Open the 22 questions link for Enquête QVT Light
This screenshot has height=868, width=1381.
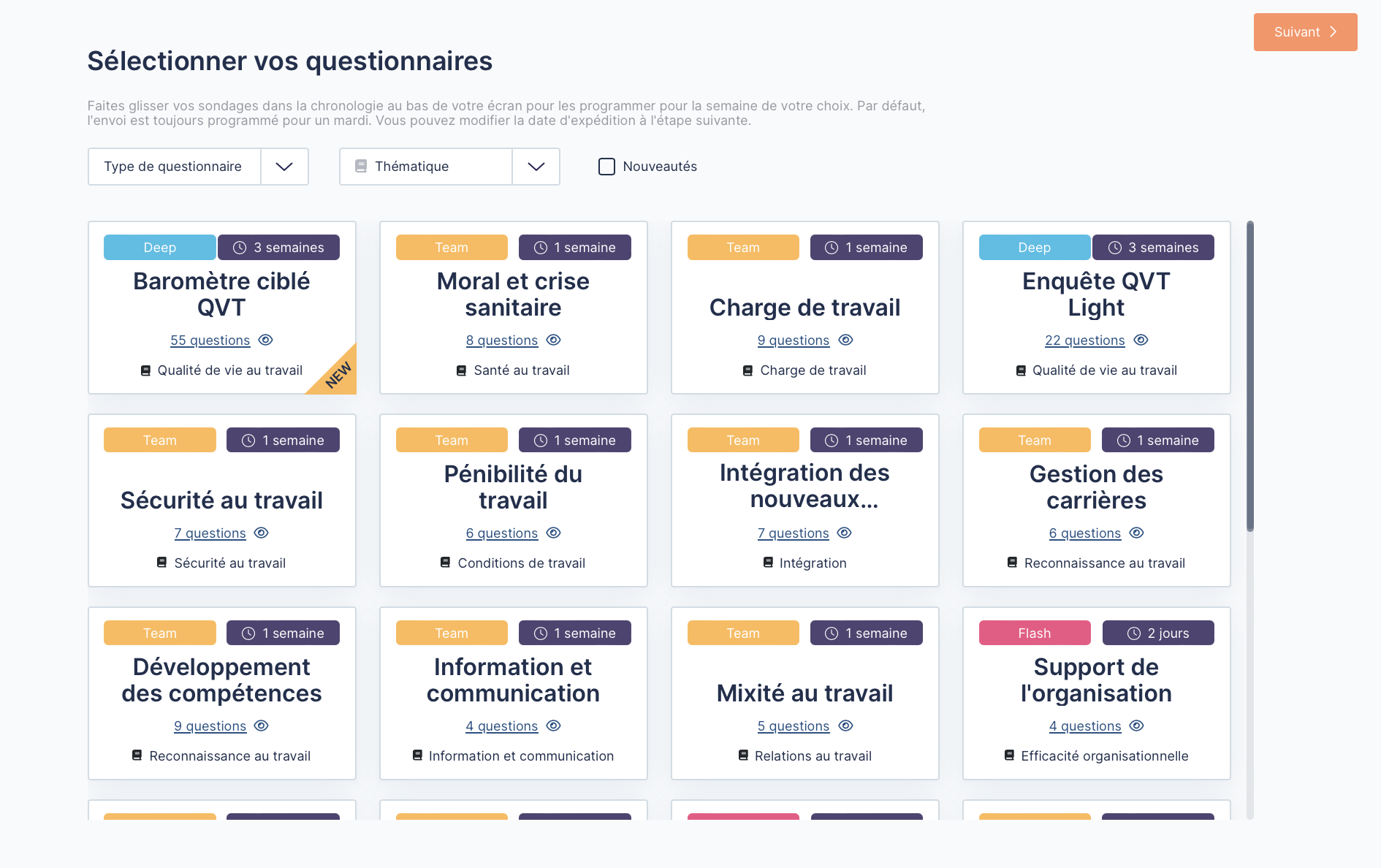1084,340
